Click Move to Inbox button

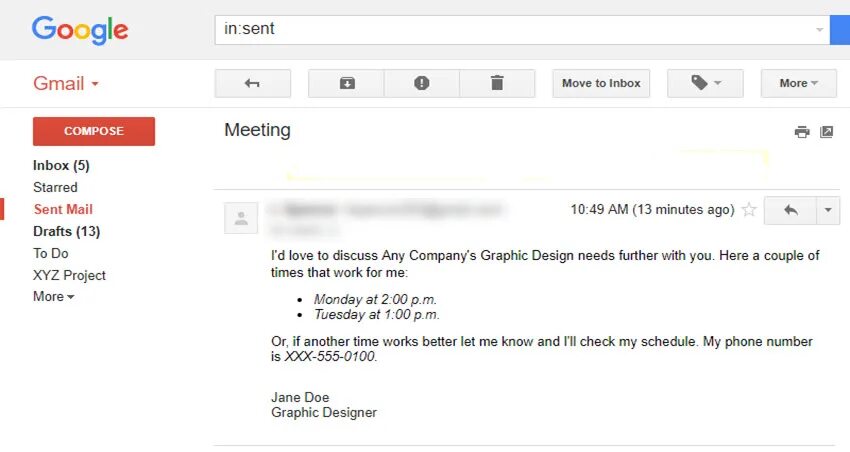tap(601, 83)
